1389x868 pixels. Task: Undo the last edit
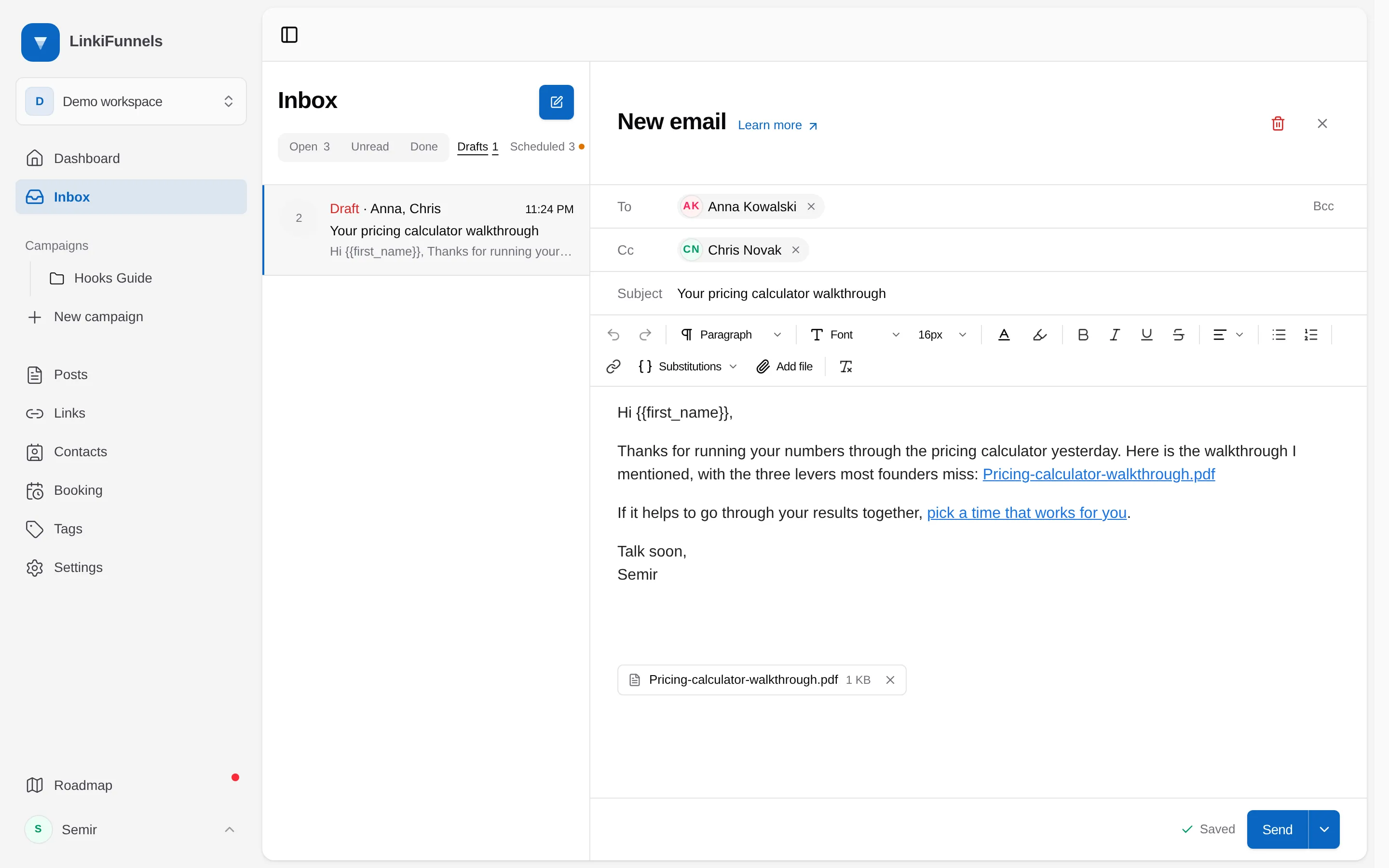613,335
